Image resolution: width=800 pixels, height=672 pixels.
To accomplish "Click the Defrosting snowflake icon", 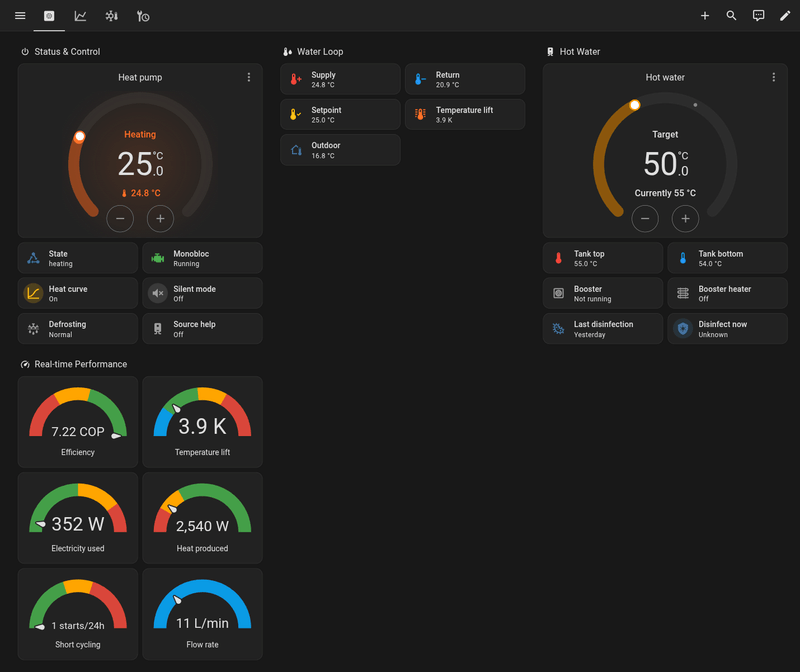I will coord(33,329).
